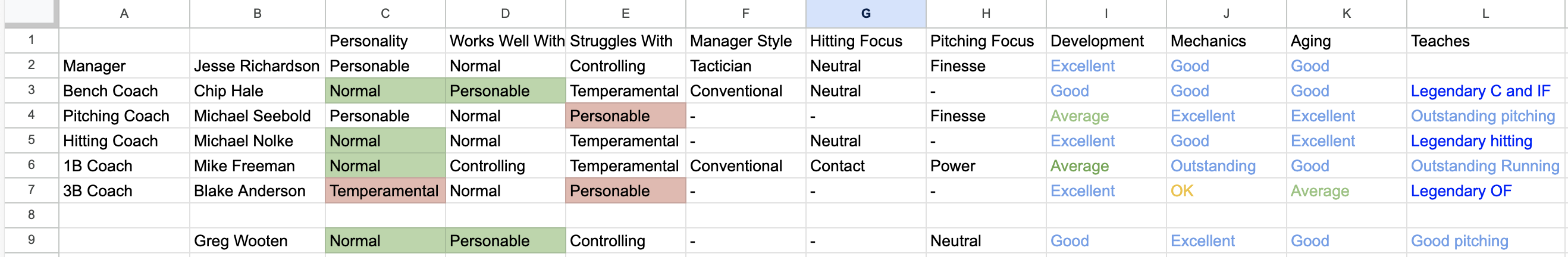
Task: Select the "Legendary C and IF" cell
Action: point(1481,91)
